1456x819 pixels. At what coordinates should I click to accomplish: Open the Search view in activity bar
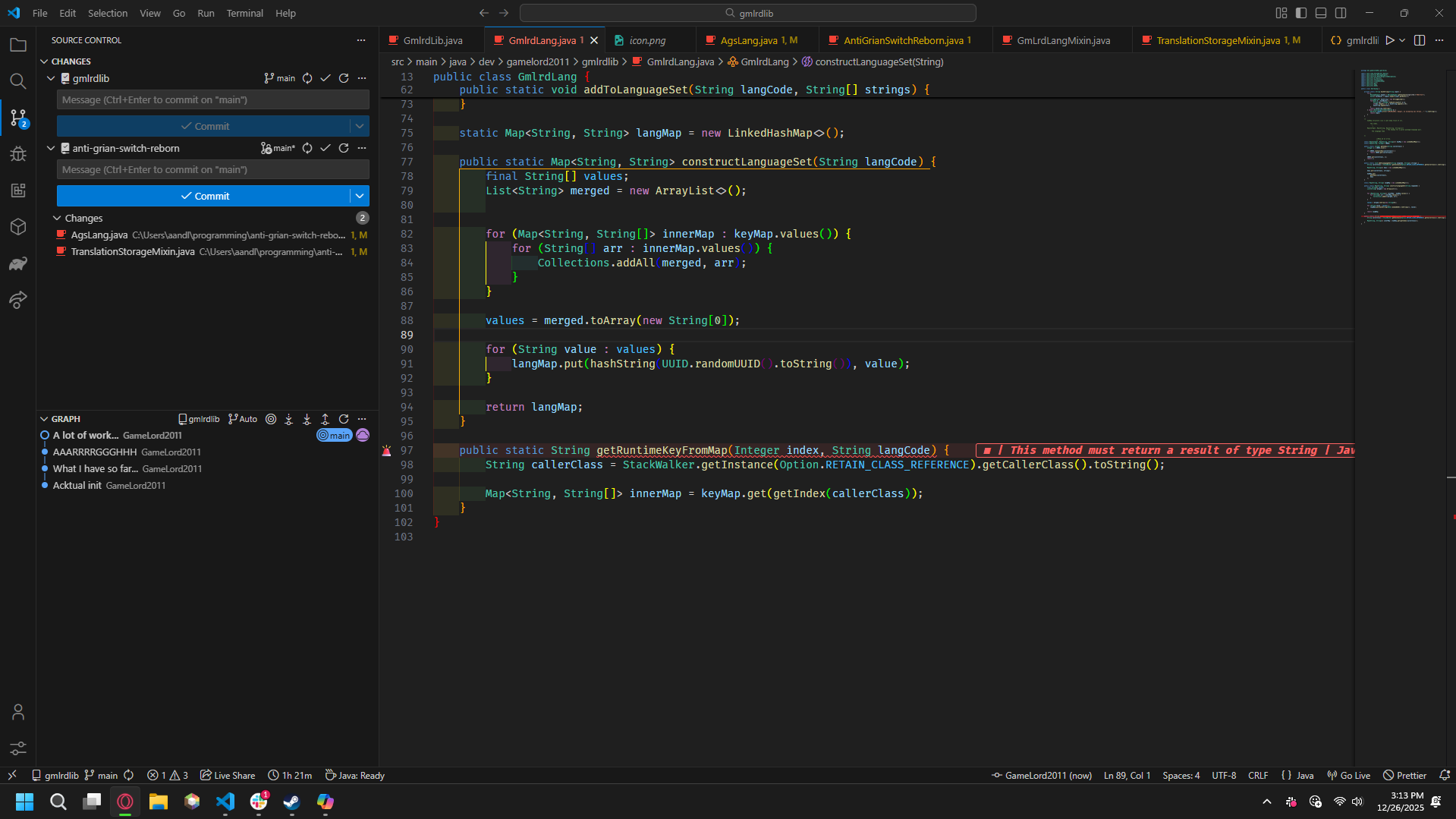(18, 81)
